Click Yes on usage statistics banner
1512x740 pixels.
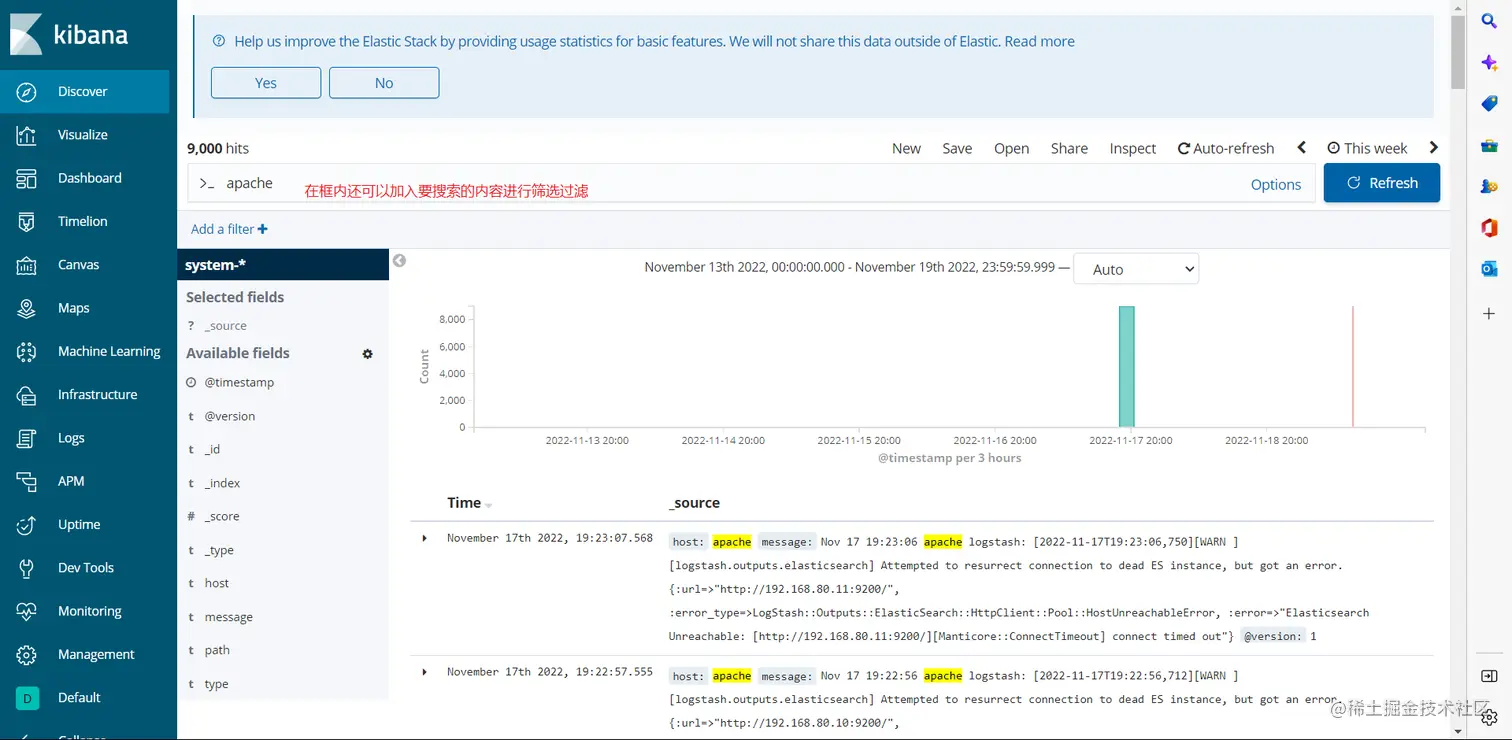(x=266, y=83)
